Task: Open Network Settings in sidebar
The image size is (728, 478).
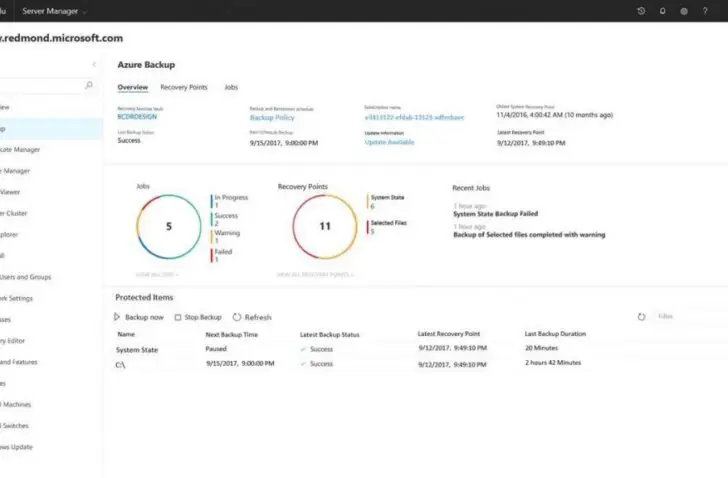Action: [17, 298]
